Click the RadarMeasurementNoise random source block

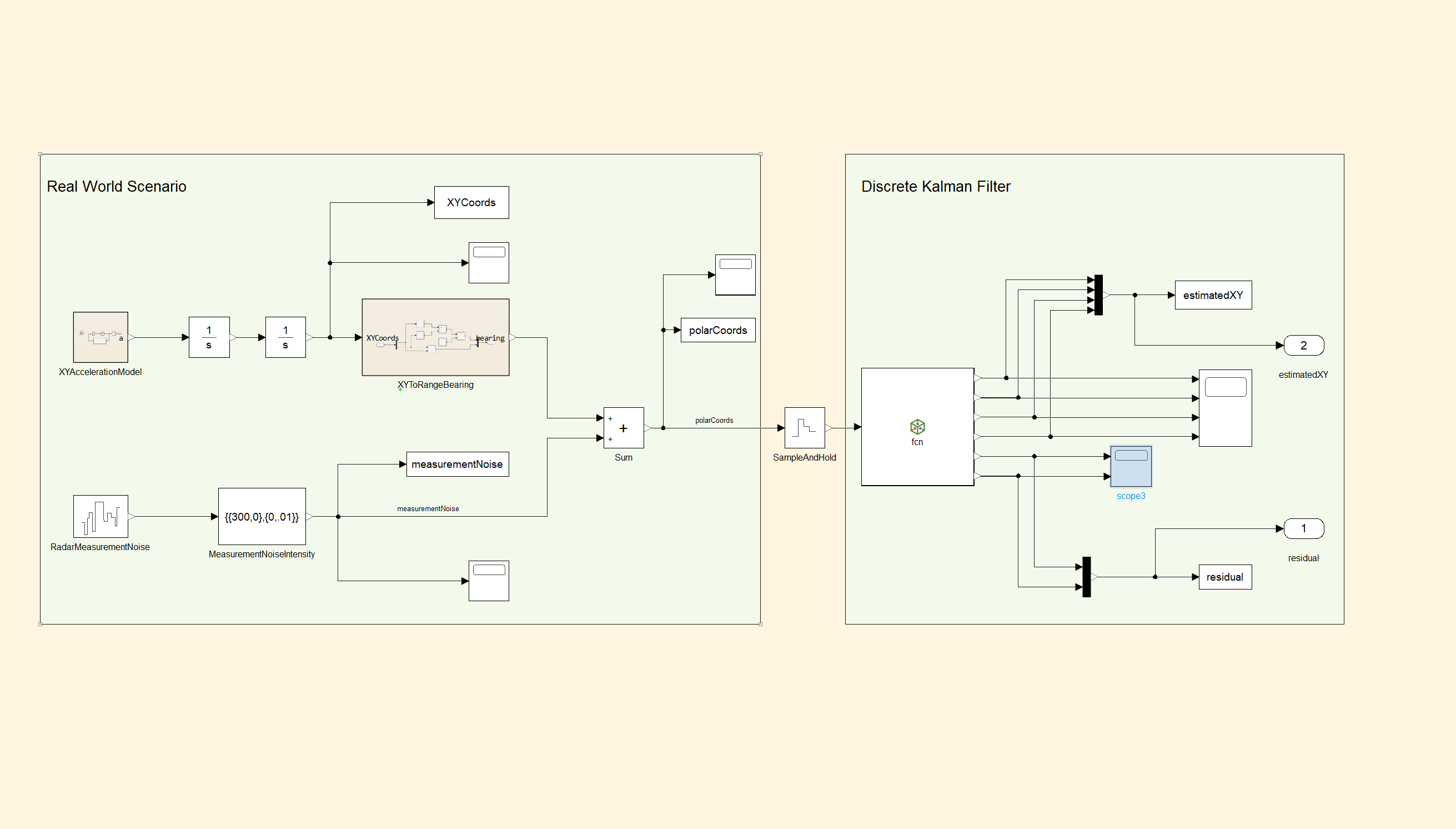(x=100, y=516)
